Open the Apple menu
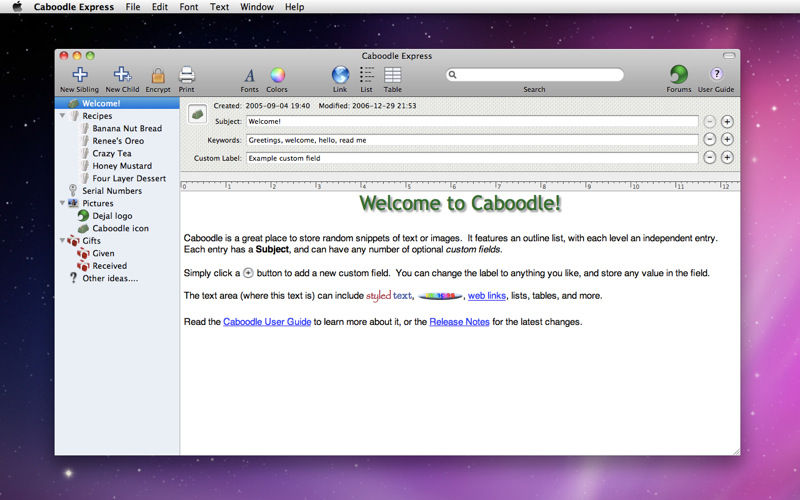This screenshot has height=500, width=800. point(17,7)
